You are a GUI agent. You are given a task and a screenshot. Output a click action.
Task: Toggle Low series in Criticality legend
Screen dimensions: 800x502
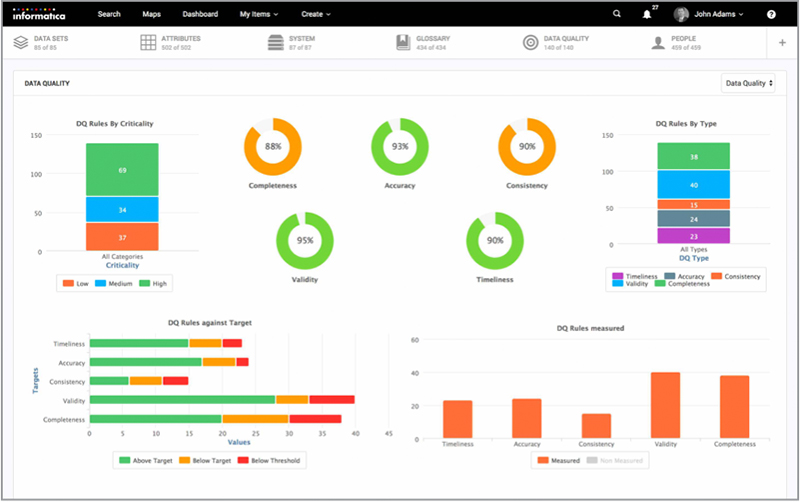coord(76,283)
